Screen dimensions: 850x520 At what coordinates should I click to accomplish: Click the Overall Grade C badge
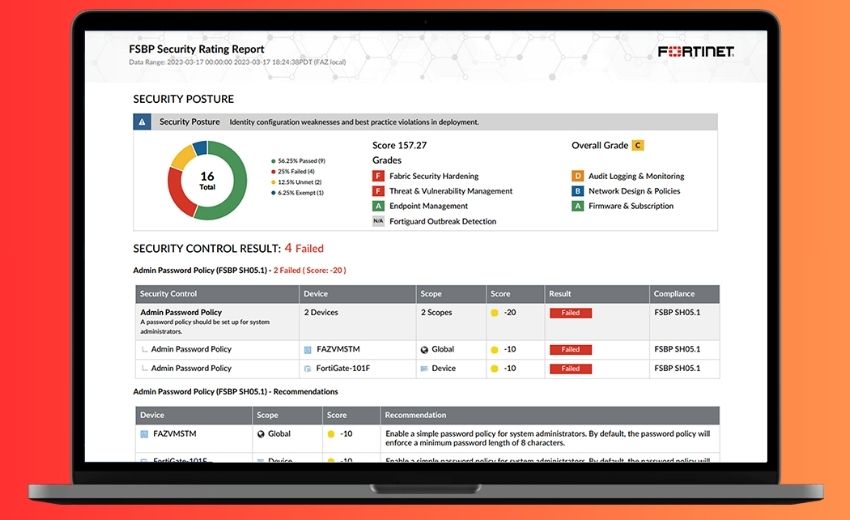coord(638,145)
